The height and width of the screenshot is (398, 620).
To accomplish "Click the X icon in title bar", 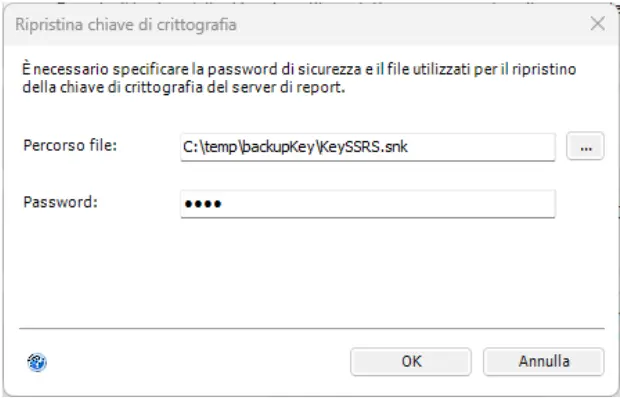I will [x=597, y=24].
